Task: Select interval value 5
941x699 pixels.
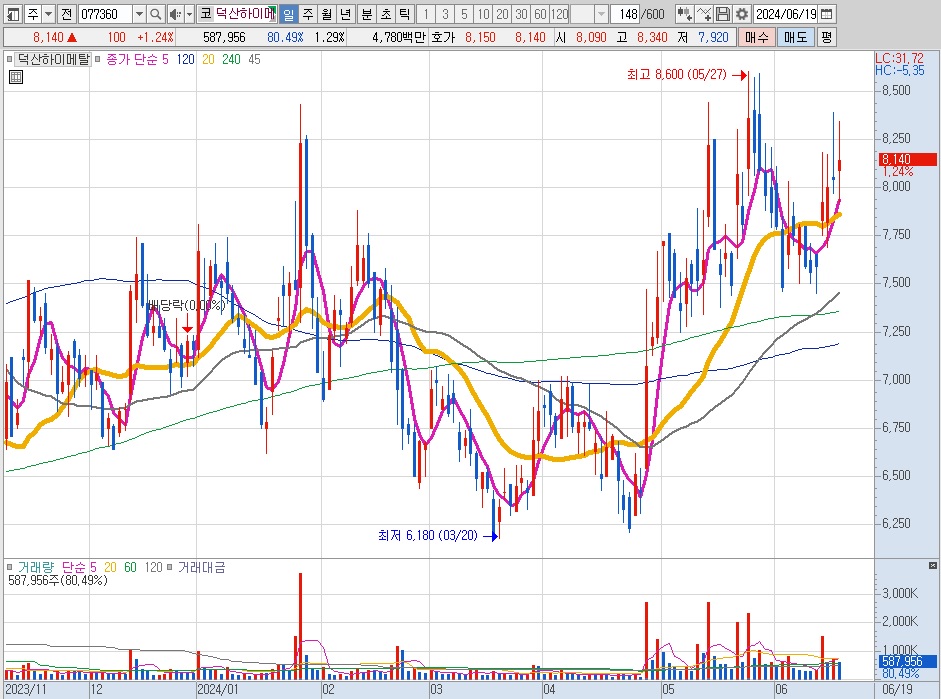Action: pos(464,14)
